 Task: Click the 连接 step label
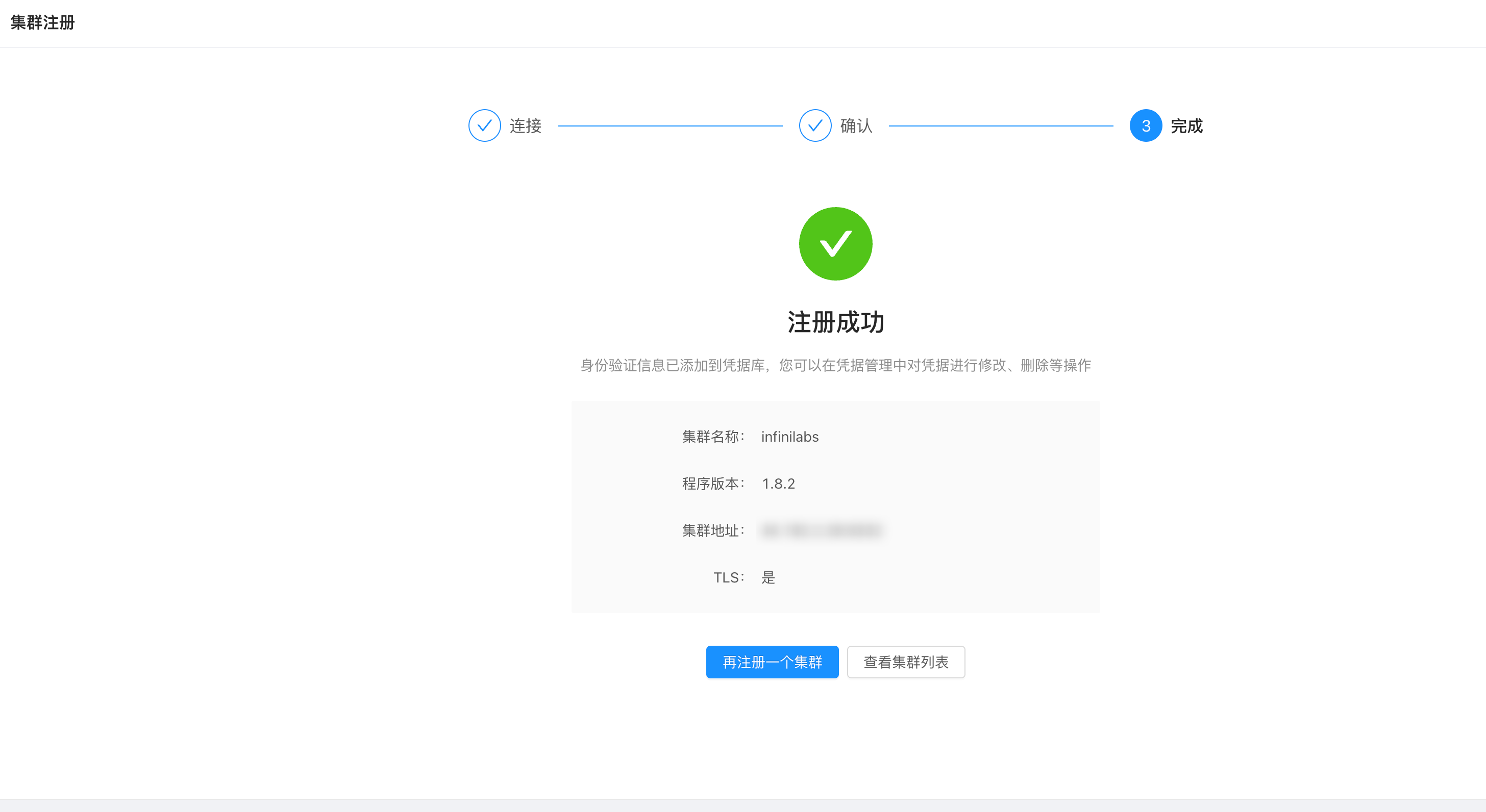525,125
